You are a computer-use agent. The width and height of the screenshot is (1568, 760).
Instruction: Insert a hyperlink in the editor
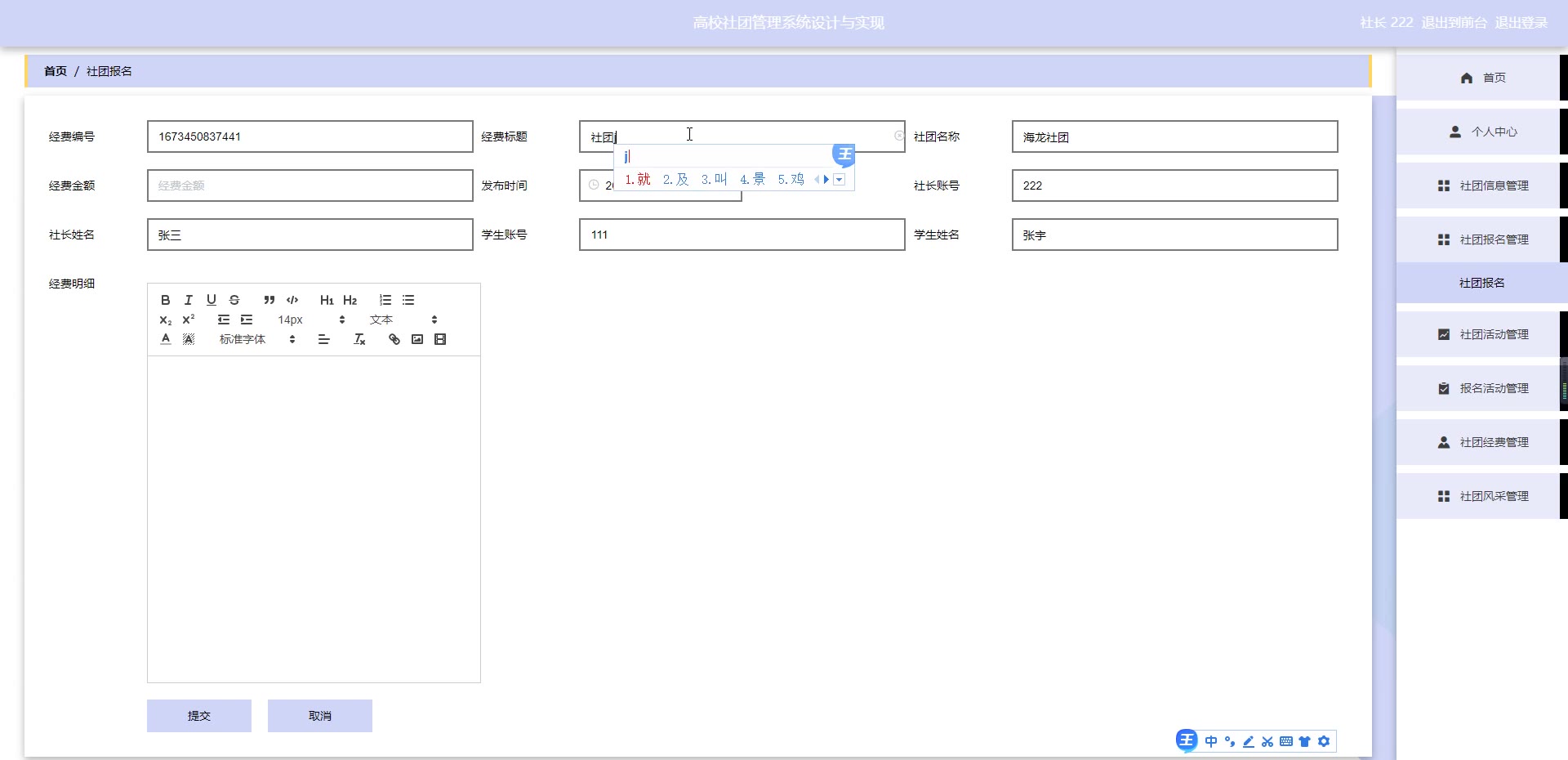(394, 339)
